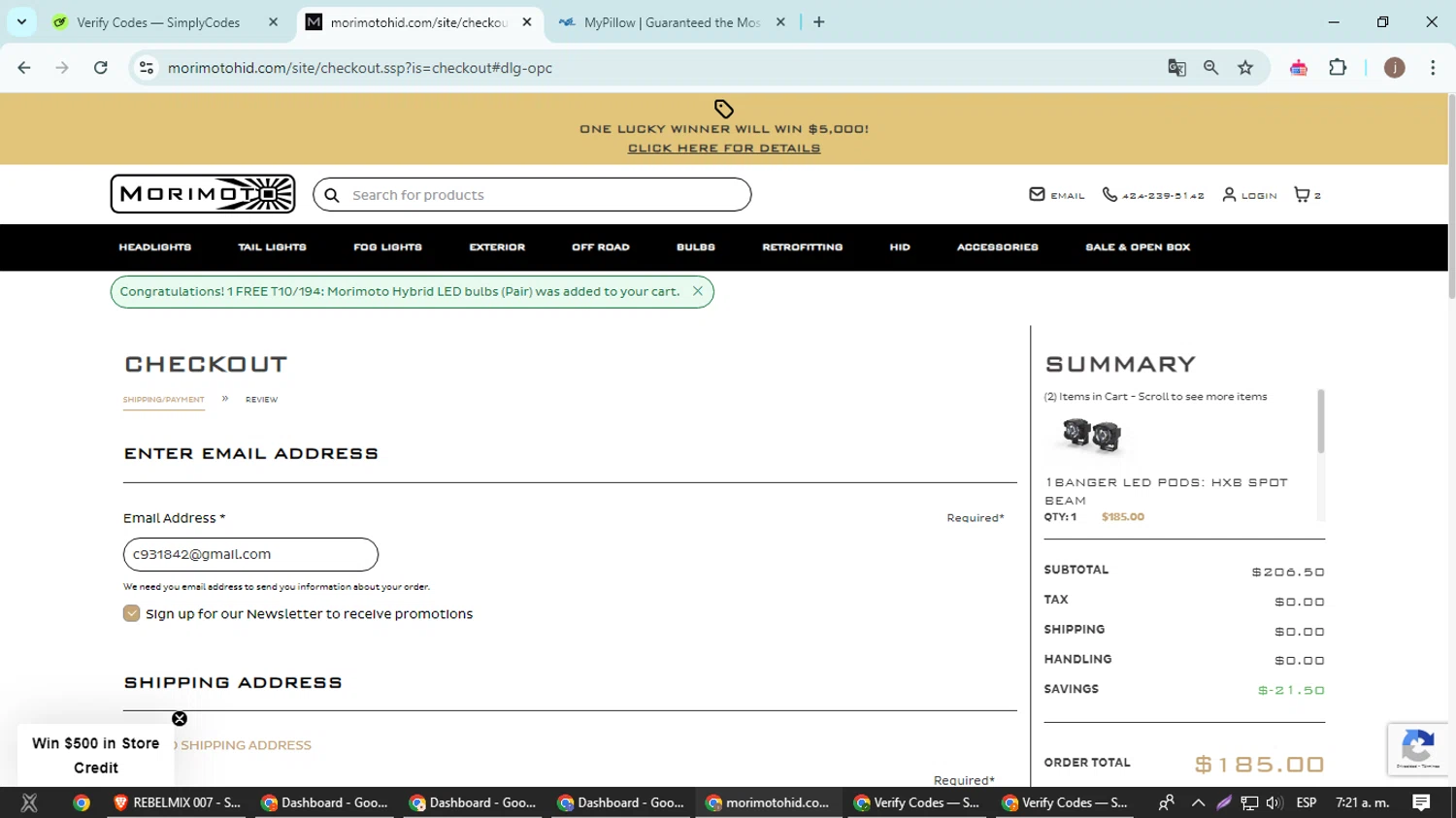The height and width of the screenshot is (818, 1456).
Task: Select the Shipping/Payment checkout step
Action: coord(163,400)
